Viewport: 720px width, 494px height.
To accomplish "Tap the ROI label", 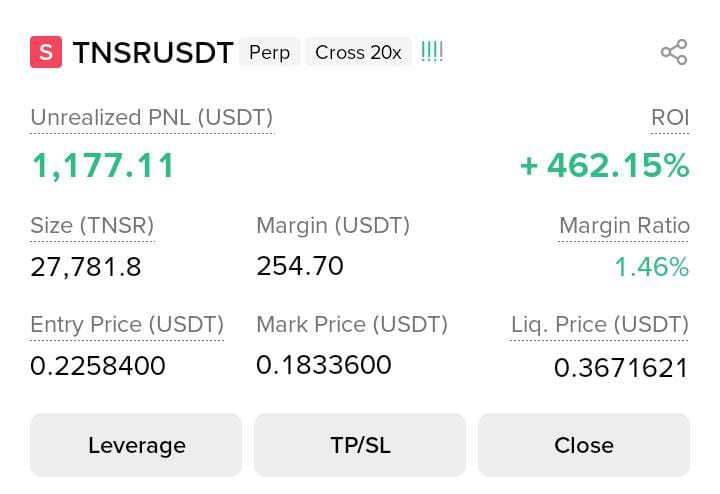I will coord(670,118).
